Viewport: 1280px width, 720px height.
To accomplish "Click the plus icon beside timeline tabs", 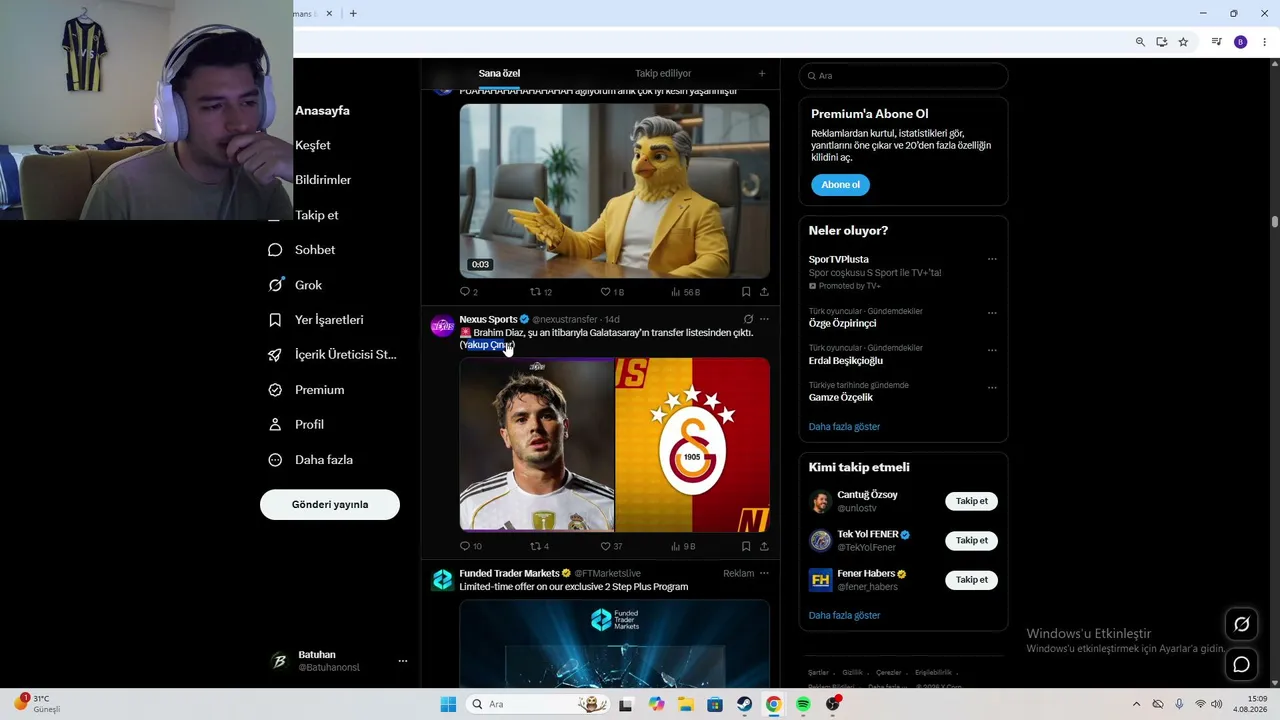I will pyautogui.click(x=762, y=73).
